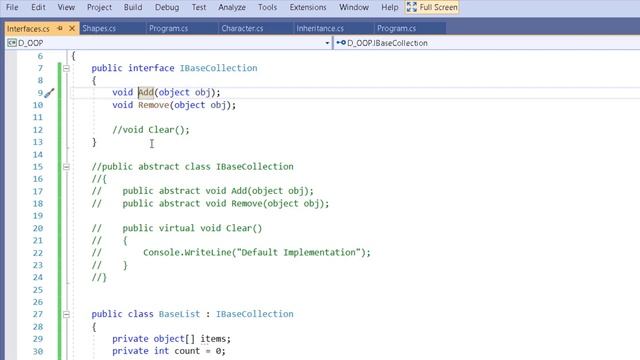
Task: Click BaseList class name on line 27
Action: click(179, 314)
